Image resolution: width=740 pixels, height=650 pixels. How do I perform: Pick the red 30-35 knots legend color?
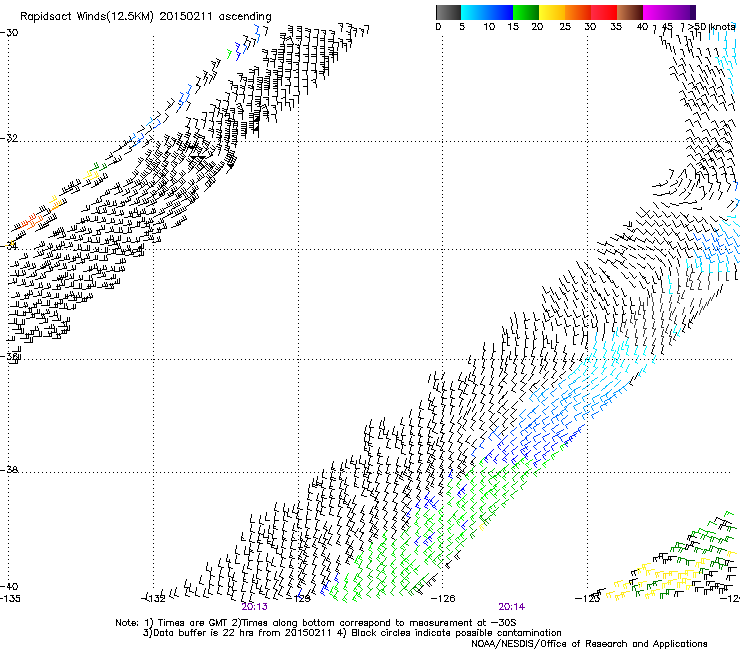point(604,12)
